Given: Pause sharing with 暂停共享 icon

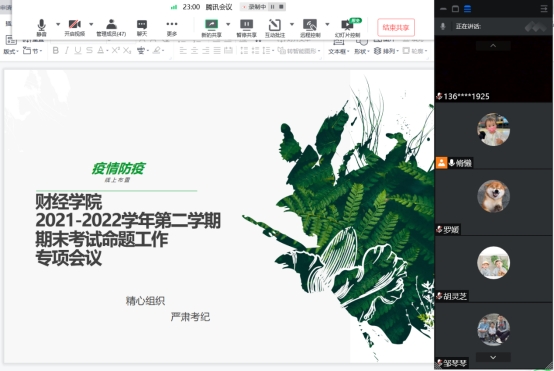Looking at the screenshot, I should point(246,28).
